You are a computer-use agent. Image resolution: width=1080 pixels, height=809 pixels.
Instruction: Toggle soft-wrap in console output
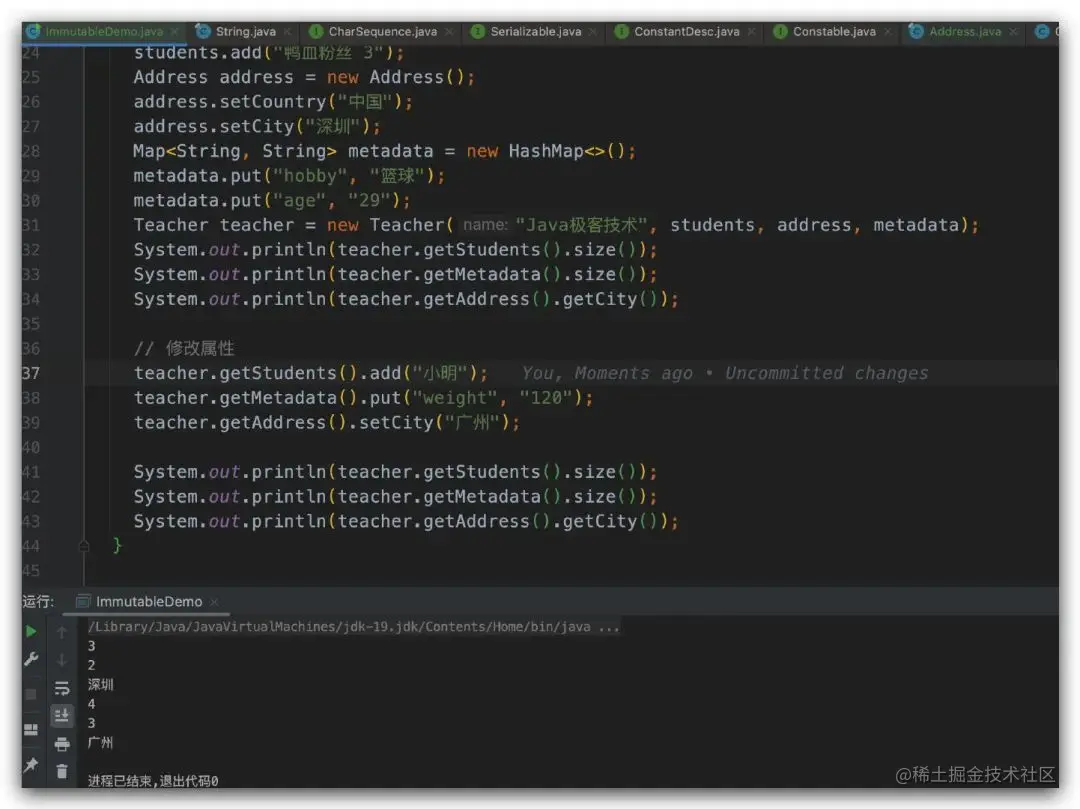click(62, 688)
